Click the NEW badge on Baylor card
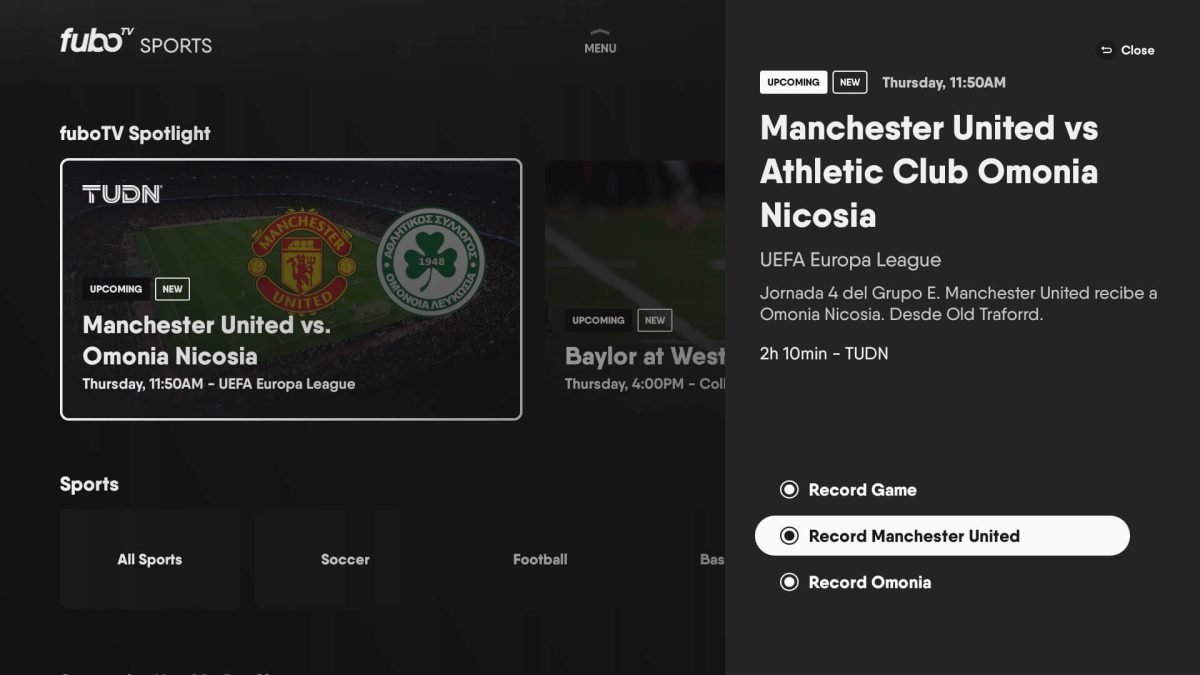 [x=655, y=320]
